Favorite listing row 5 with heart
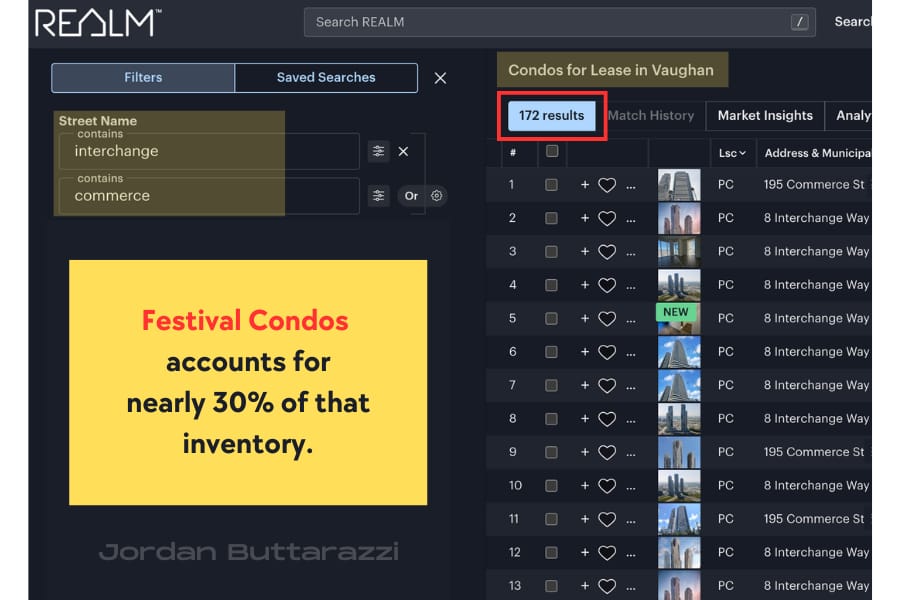 [607, 319]
